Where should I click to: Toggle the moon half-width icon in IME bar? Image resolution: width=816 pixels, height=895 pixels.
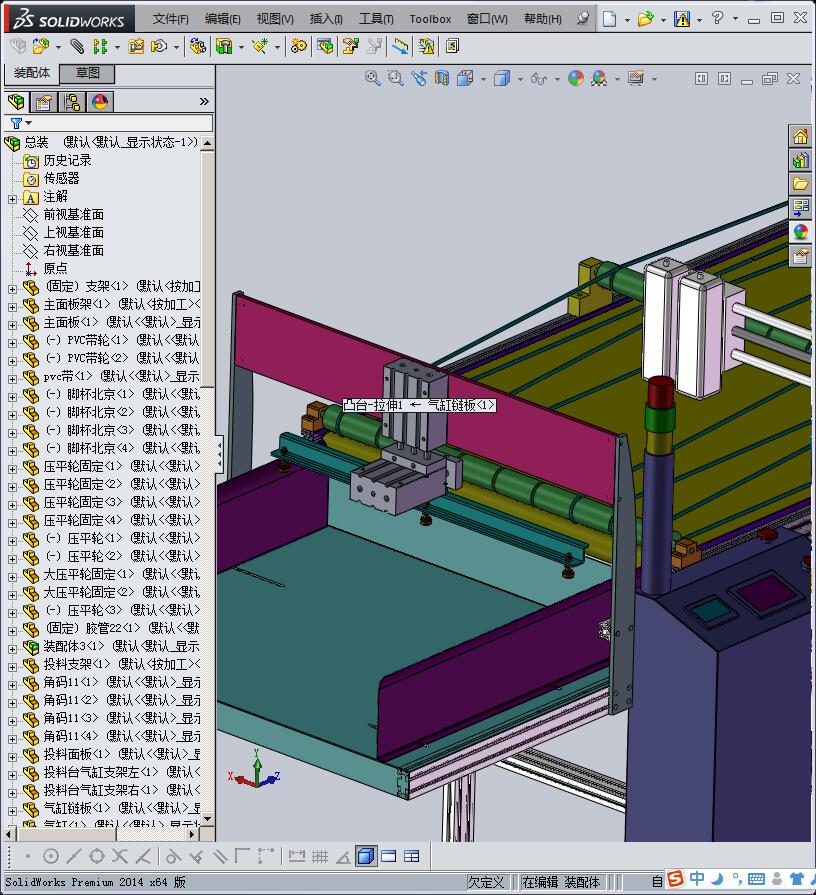718,878
